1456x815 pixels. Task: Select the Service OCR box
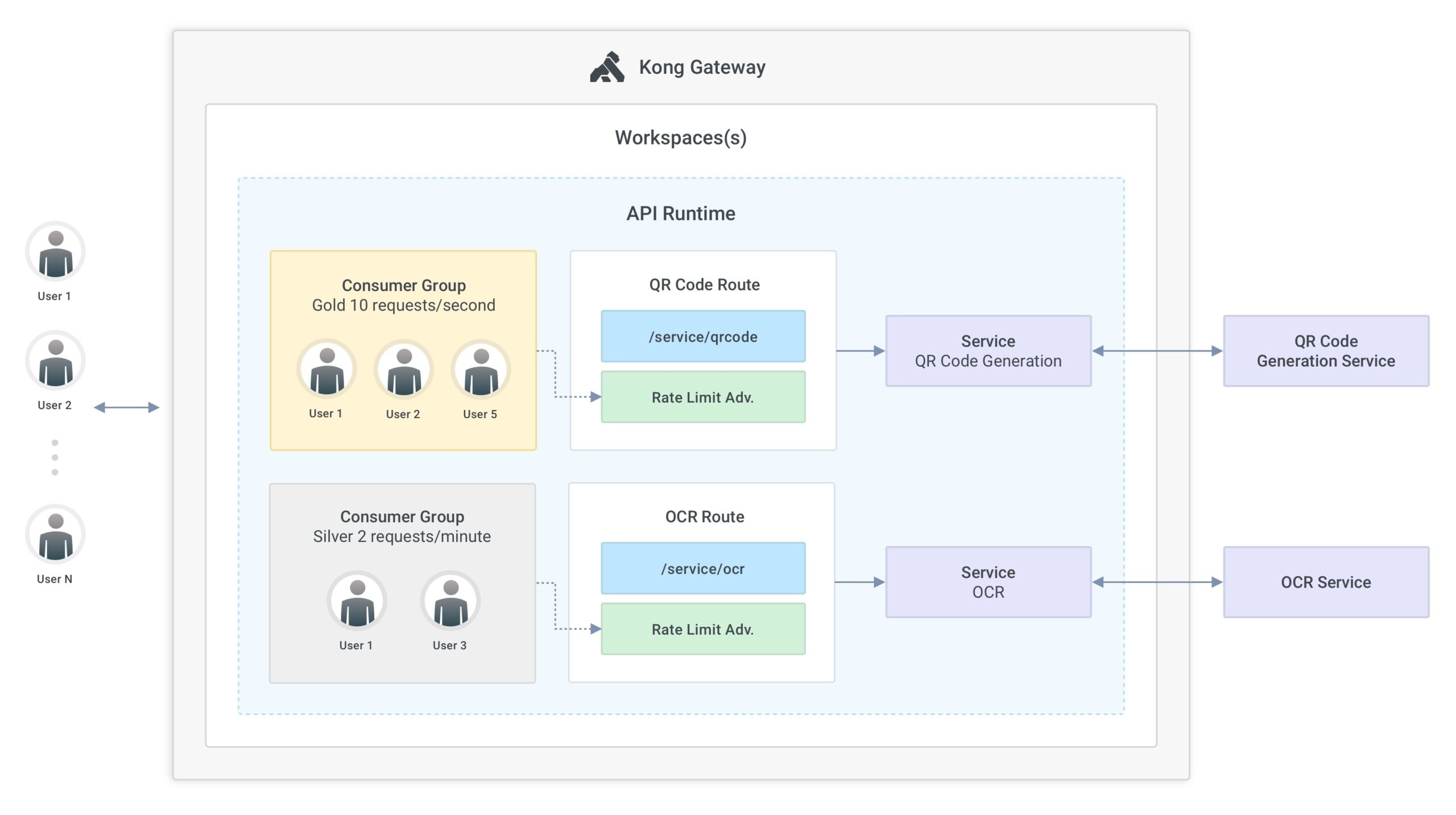(988, 582)
